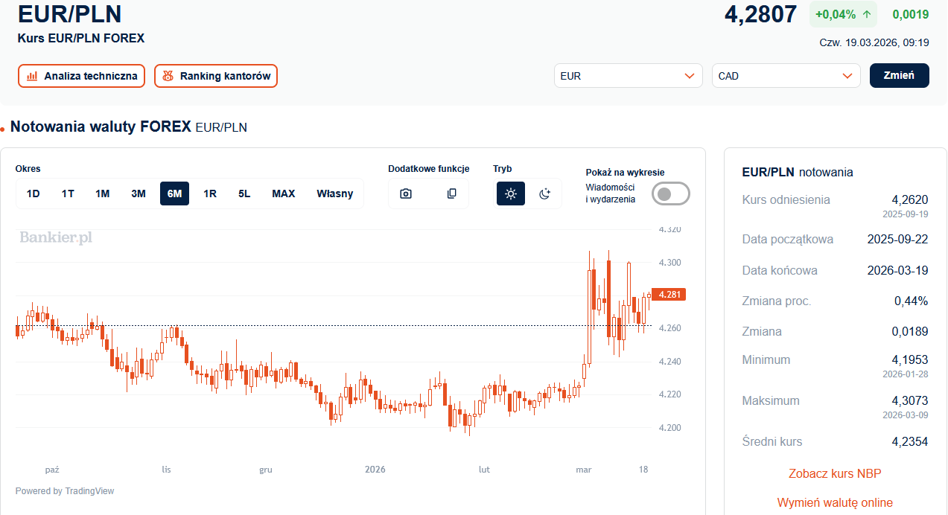
Task: Click the Powered by TradingView link
Action: pos(65,491)
